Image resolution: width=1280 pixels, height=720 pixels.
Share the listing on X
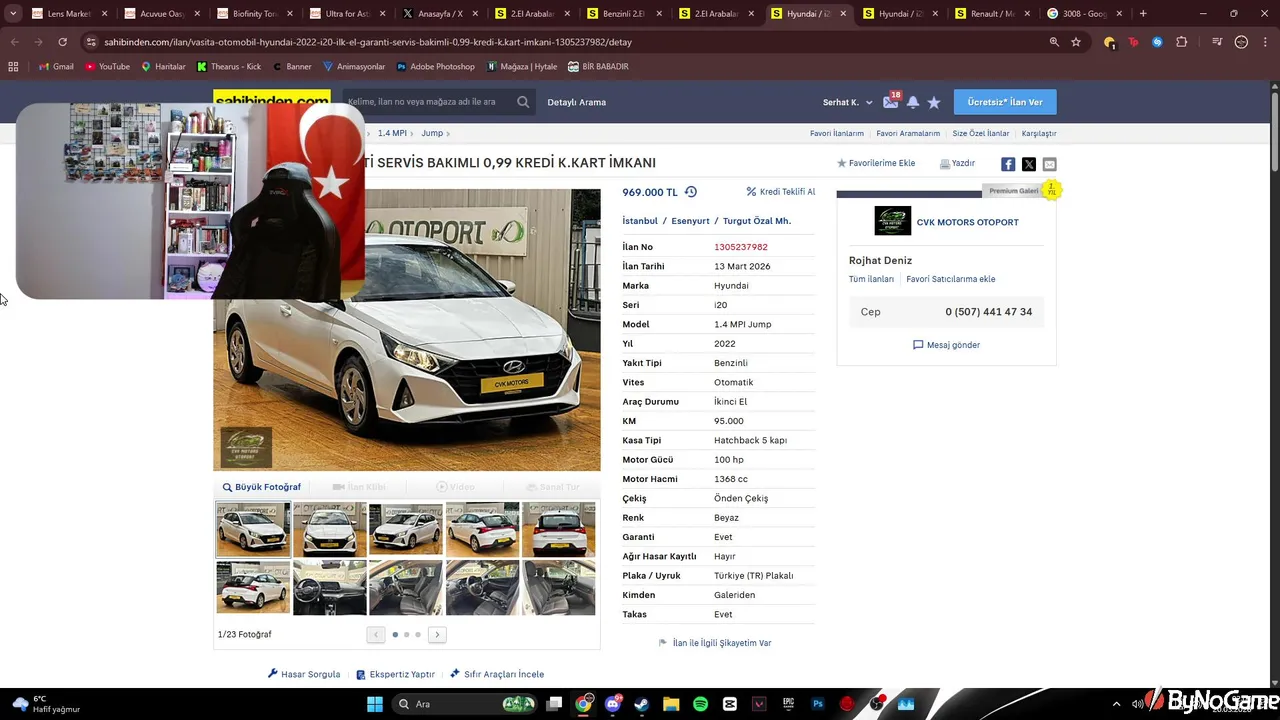tap(1029, 164)
